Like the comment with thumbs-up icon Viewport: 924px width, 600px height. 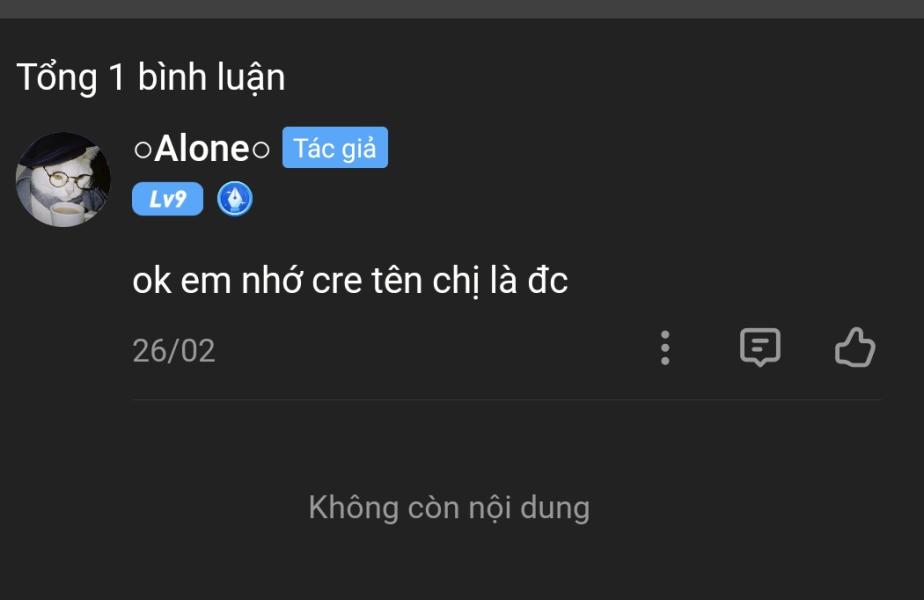855,347
